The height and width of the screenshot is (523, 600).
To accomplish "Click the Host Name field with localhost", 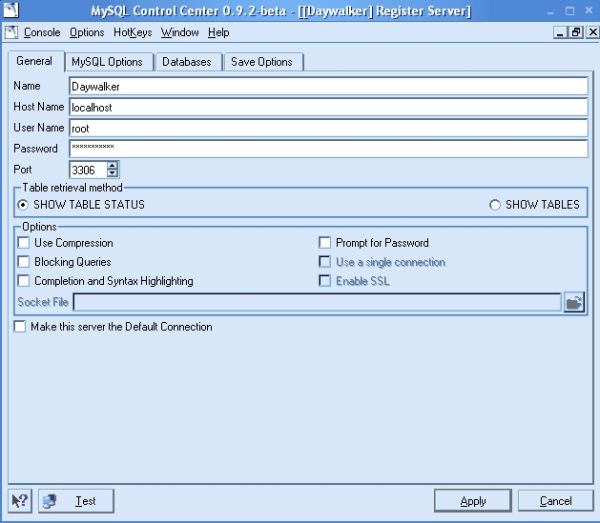I will click(329, 107).
